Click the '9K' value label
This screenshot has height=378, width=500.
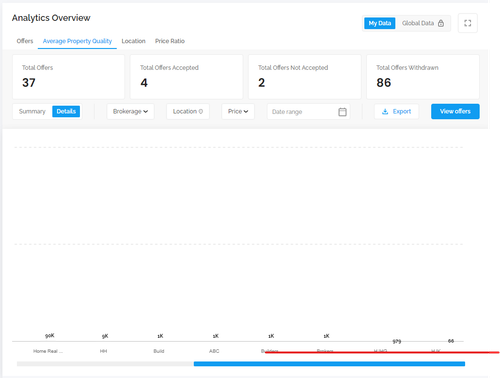coord(105,336)
